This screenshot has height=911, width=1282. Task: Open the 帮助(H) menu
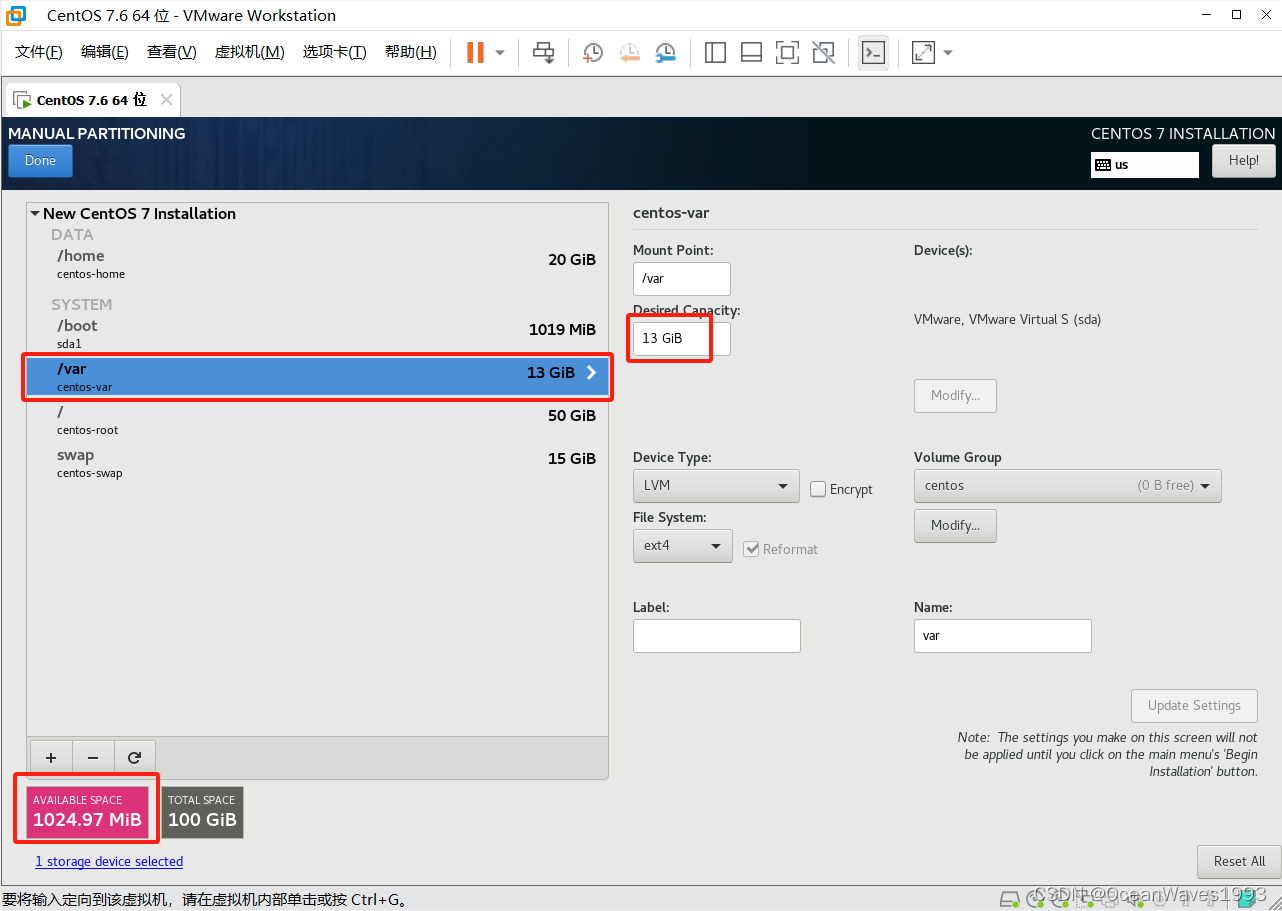(x=411, y=52)
